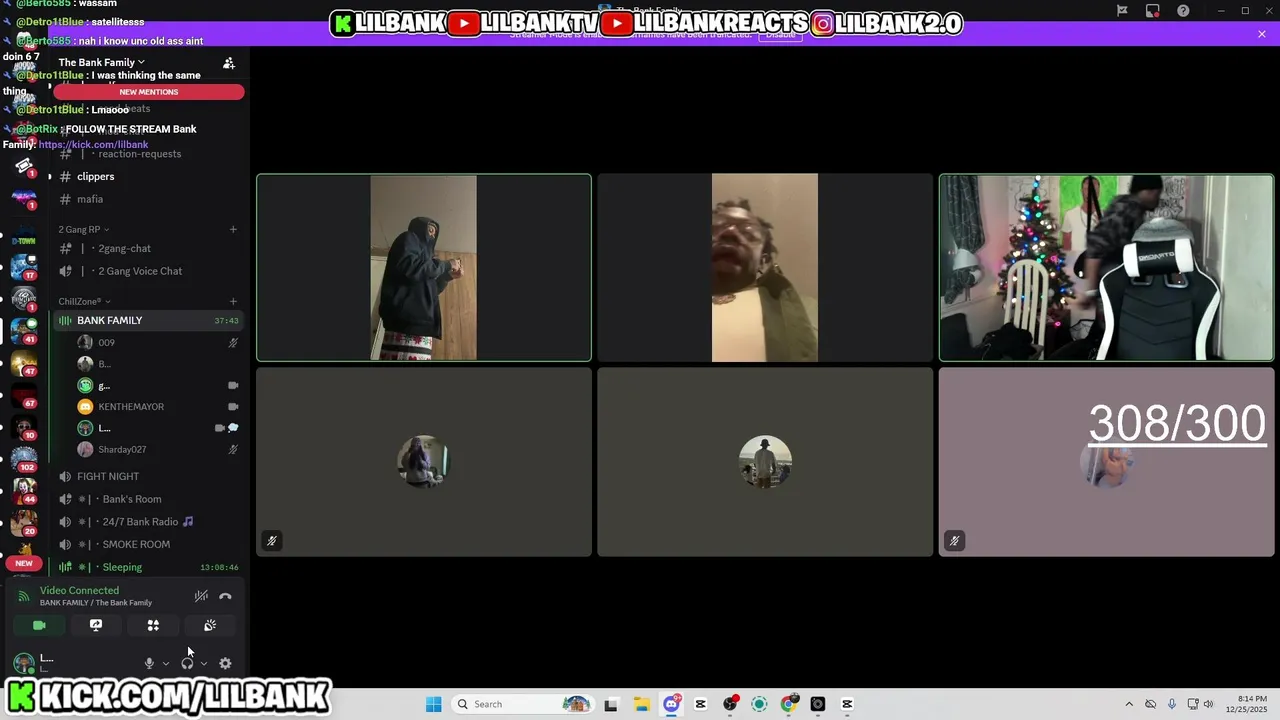Collapse the 2 Gang RP category
The width and height of the screenshot is (1280, 720).
[84, 229]
